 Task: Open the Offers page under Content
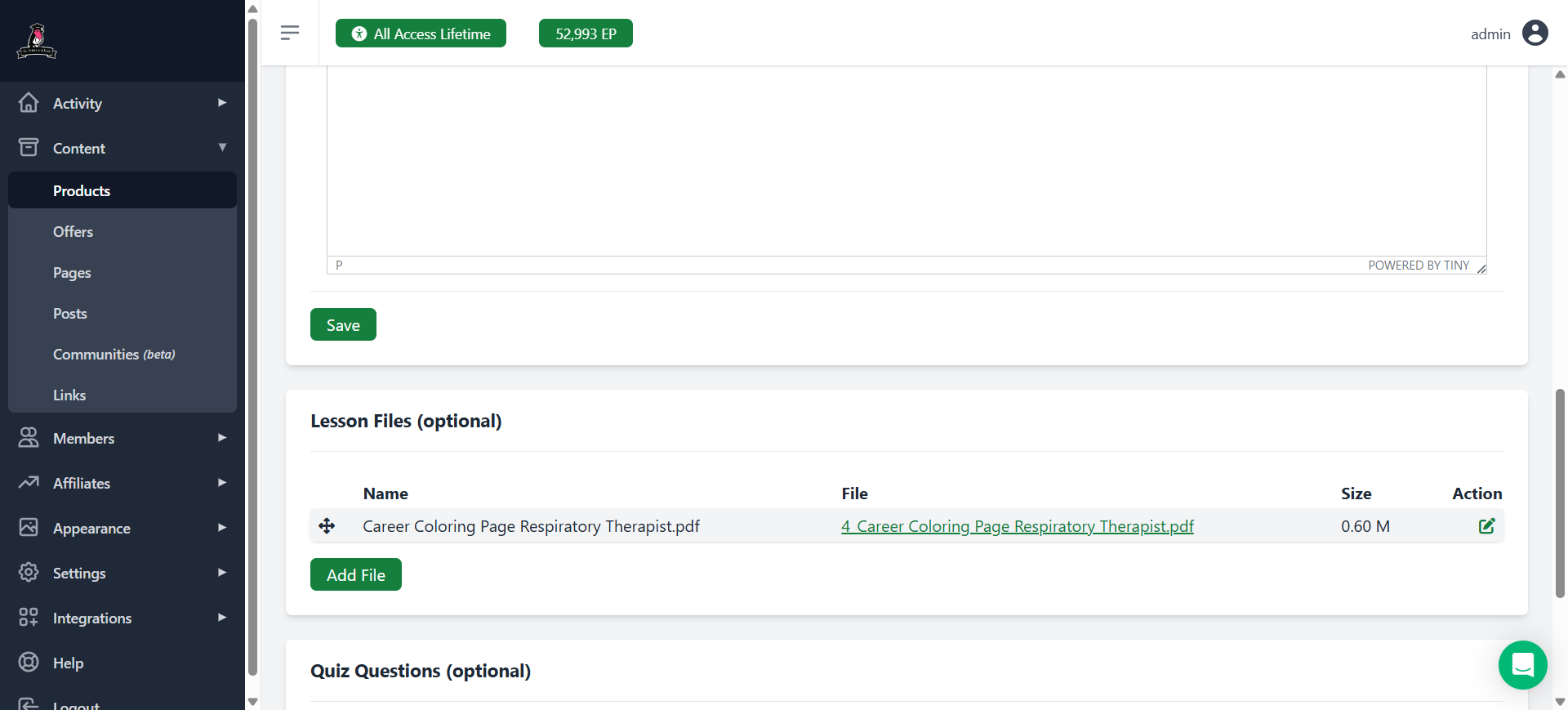[x=73, y=232]
